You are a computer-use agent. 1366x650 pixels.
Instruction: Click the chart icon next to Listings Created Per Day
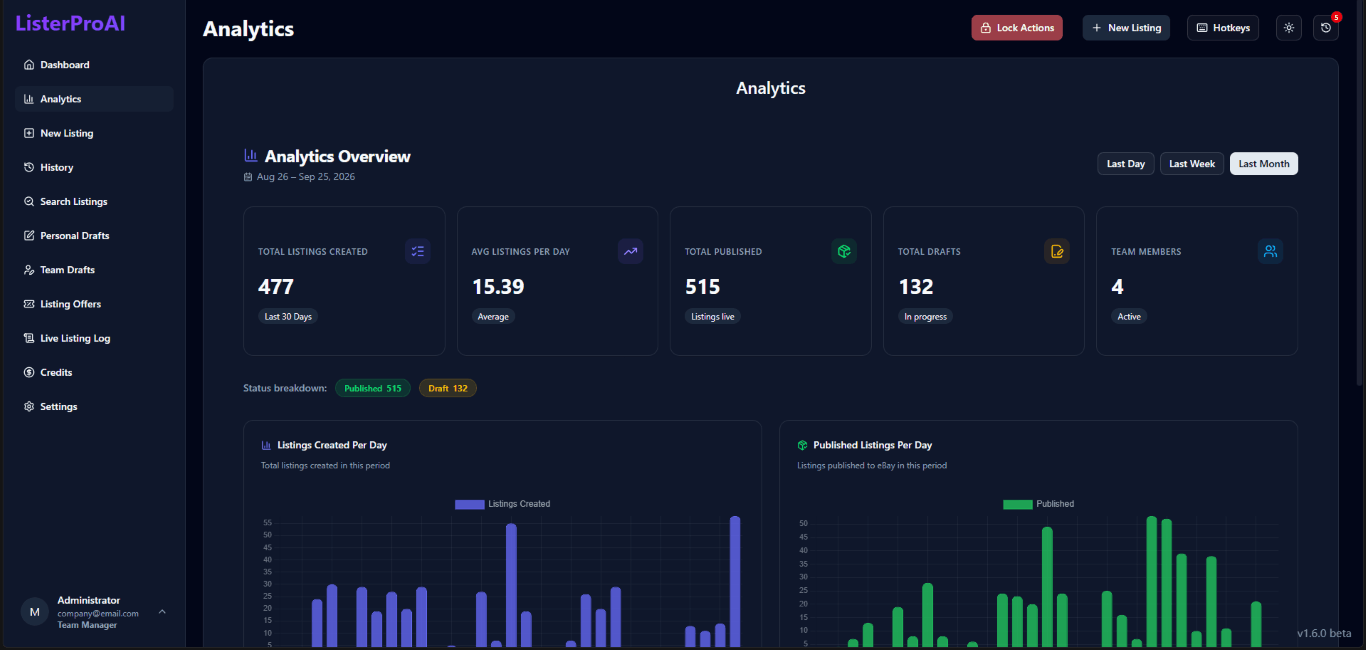[266, 445]
